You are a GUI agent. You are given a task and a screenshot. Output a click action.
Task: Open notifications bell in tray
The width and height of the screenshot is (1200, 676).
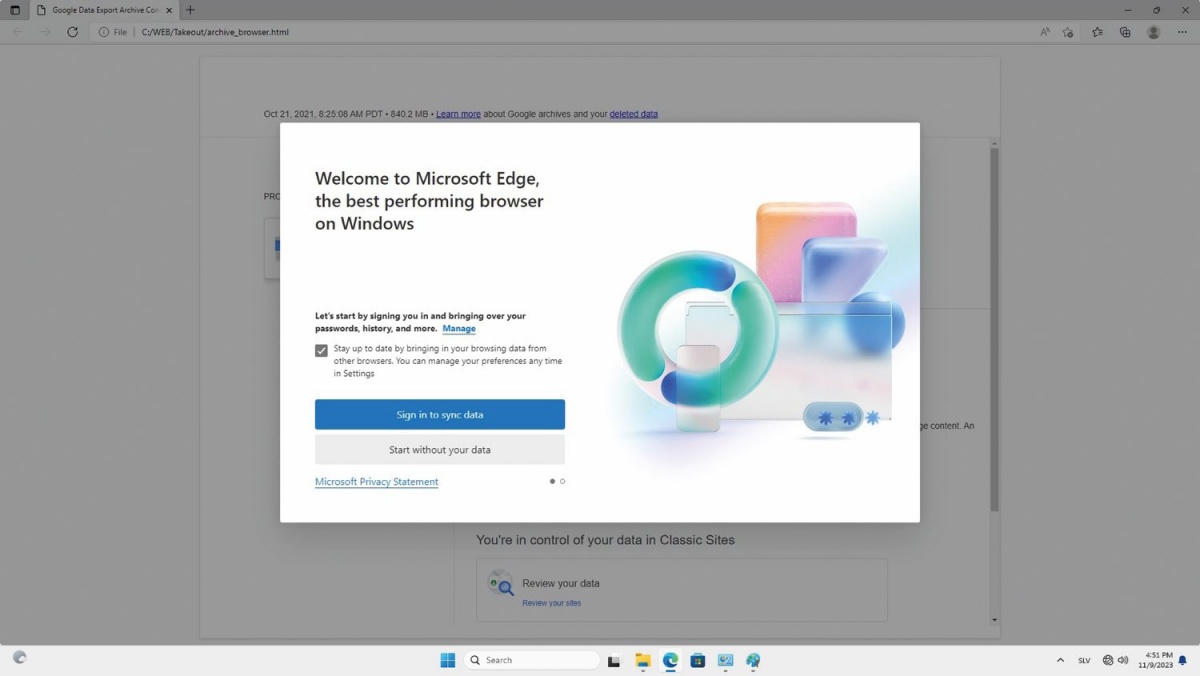[x=1182, y=661]
